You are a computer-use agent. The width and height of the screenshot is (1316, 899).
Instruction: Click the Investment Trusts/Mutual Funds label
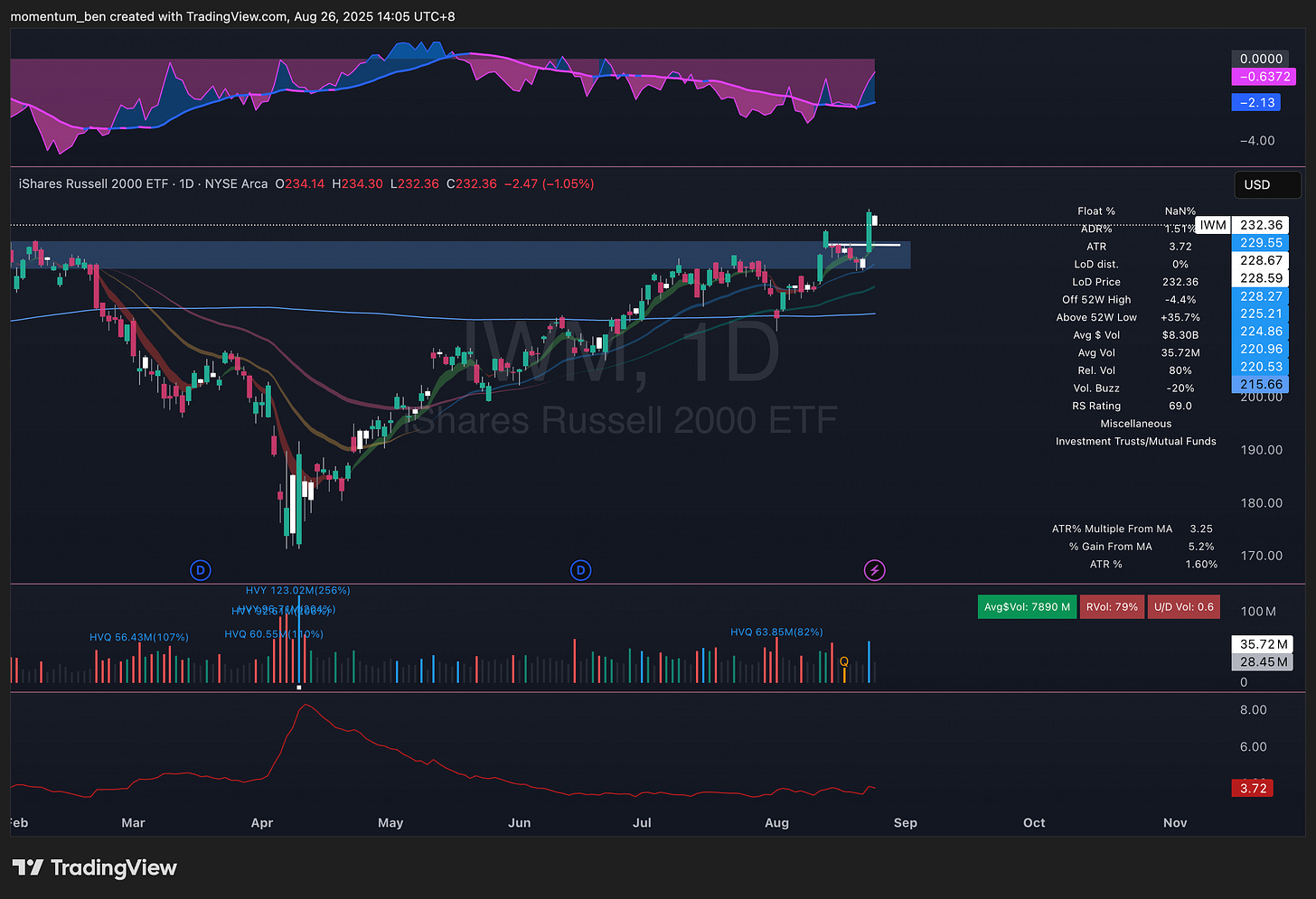coord(1136,442)
